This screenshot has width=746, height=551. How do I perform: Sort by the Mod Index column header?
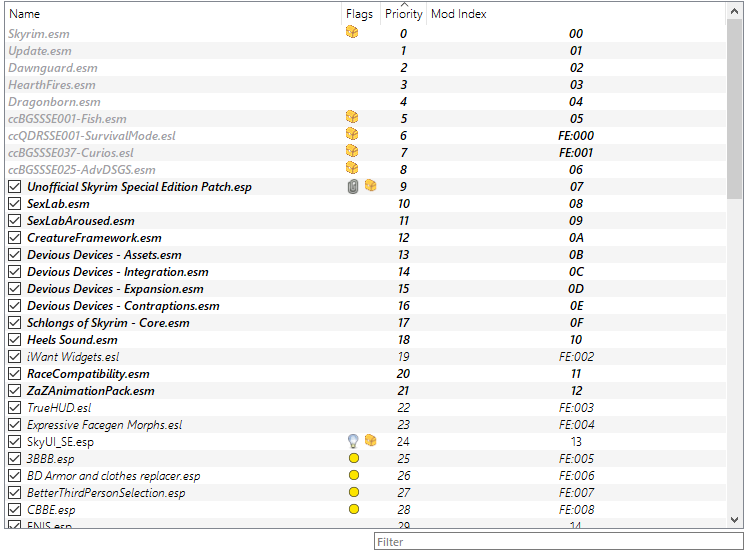tap(576, 14)
